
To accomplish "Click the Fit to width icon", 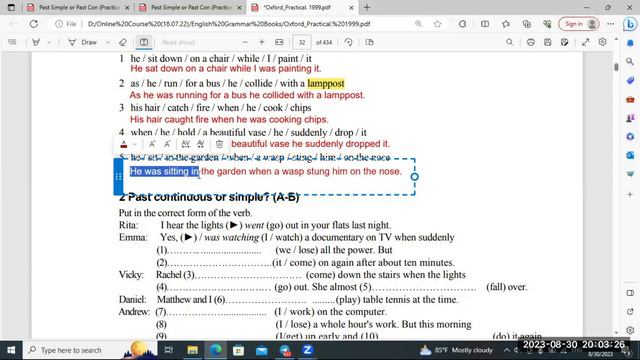I will click(x=279, y=42).
